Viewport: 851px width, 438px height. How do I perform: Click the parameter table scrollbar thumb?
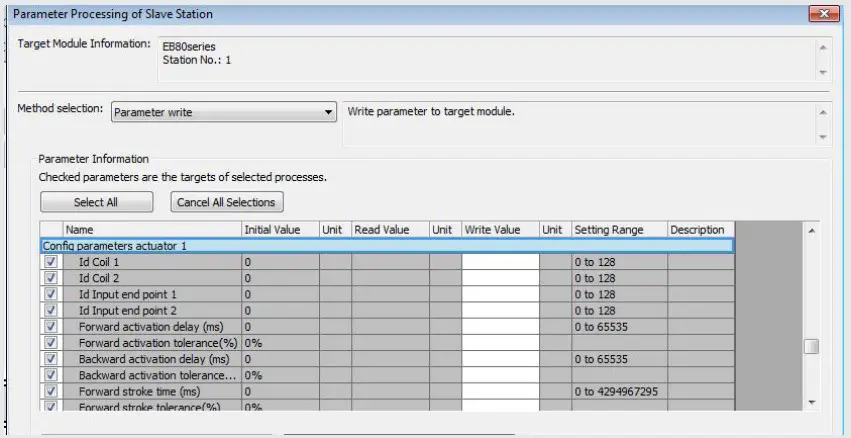point(811,346)
